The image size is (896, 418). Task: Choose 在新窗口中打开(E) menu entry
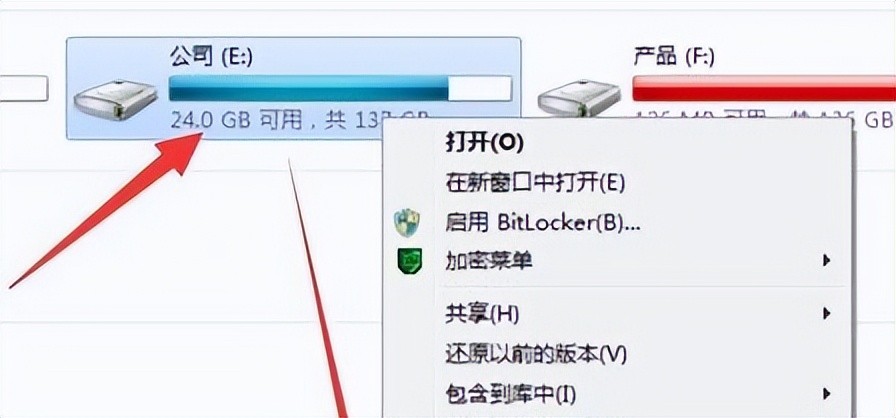pos(535,183)
